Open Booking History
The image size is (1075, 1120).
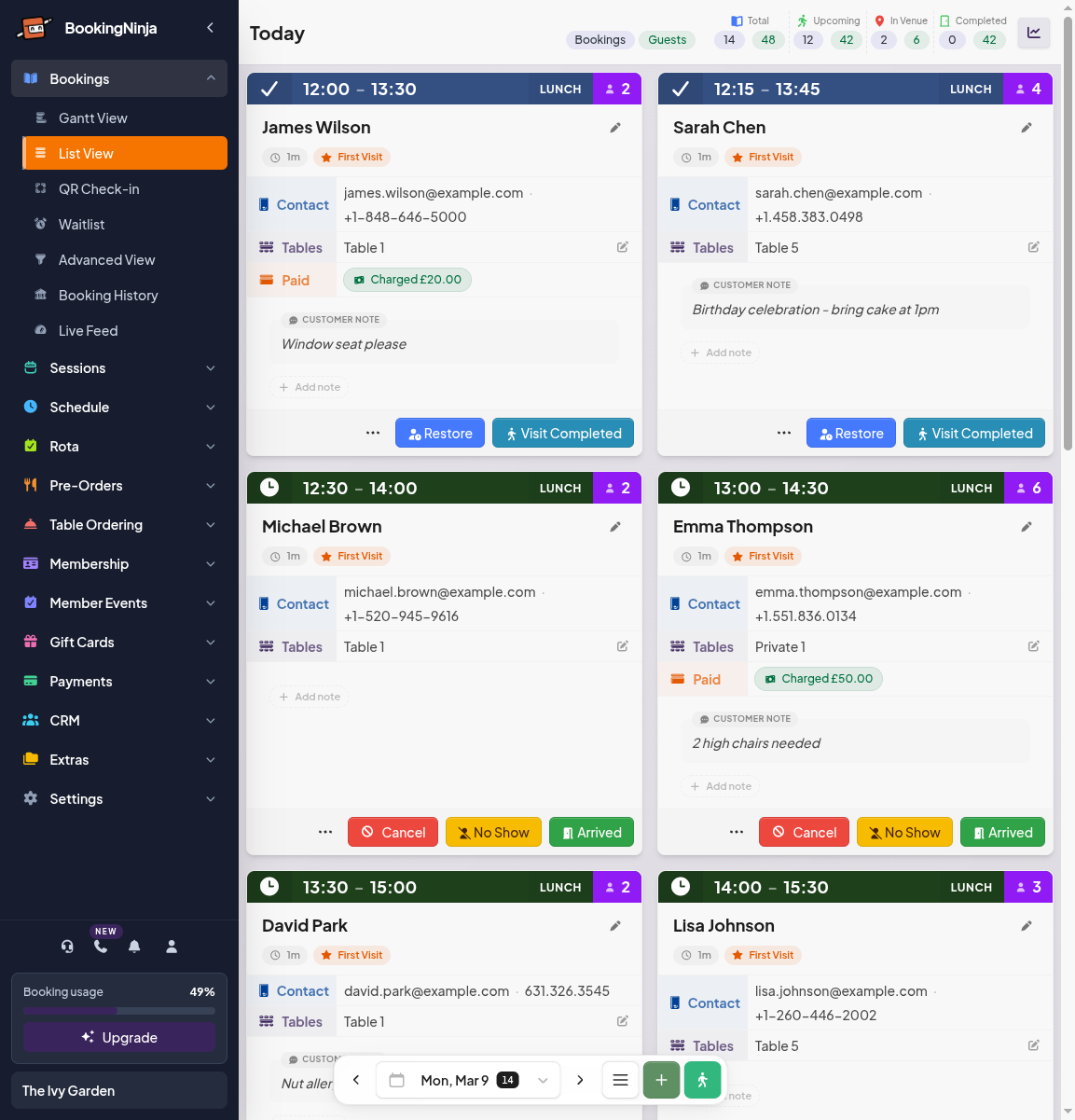click(125, 296)
